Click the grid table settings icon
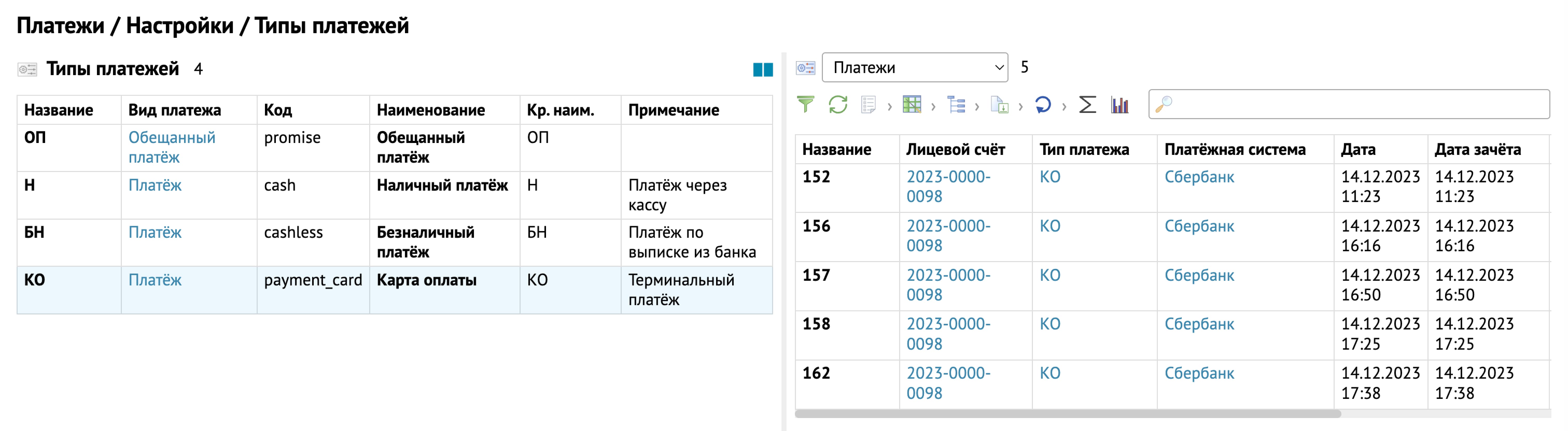This screenshot has width=1568, height=431. (912, 105)
